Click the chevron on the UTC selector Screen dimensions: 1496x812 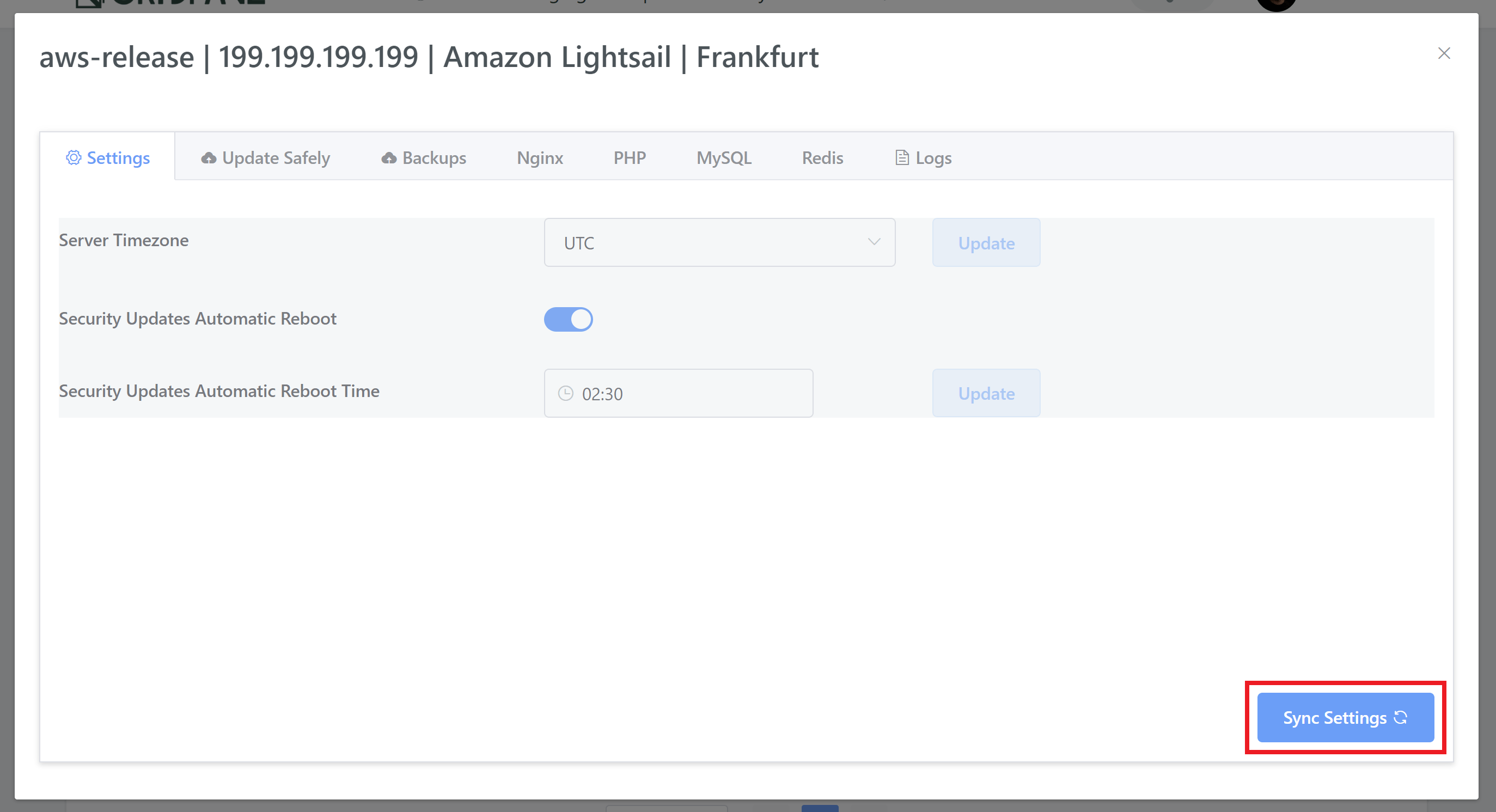(874, 242)
